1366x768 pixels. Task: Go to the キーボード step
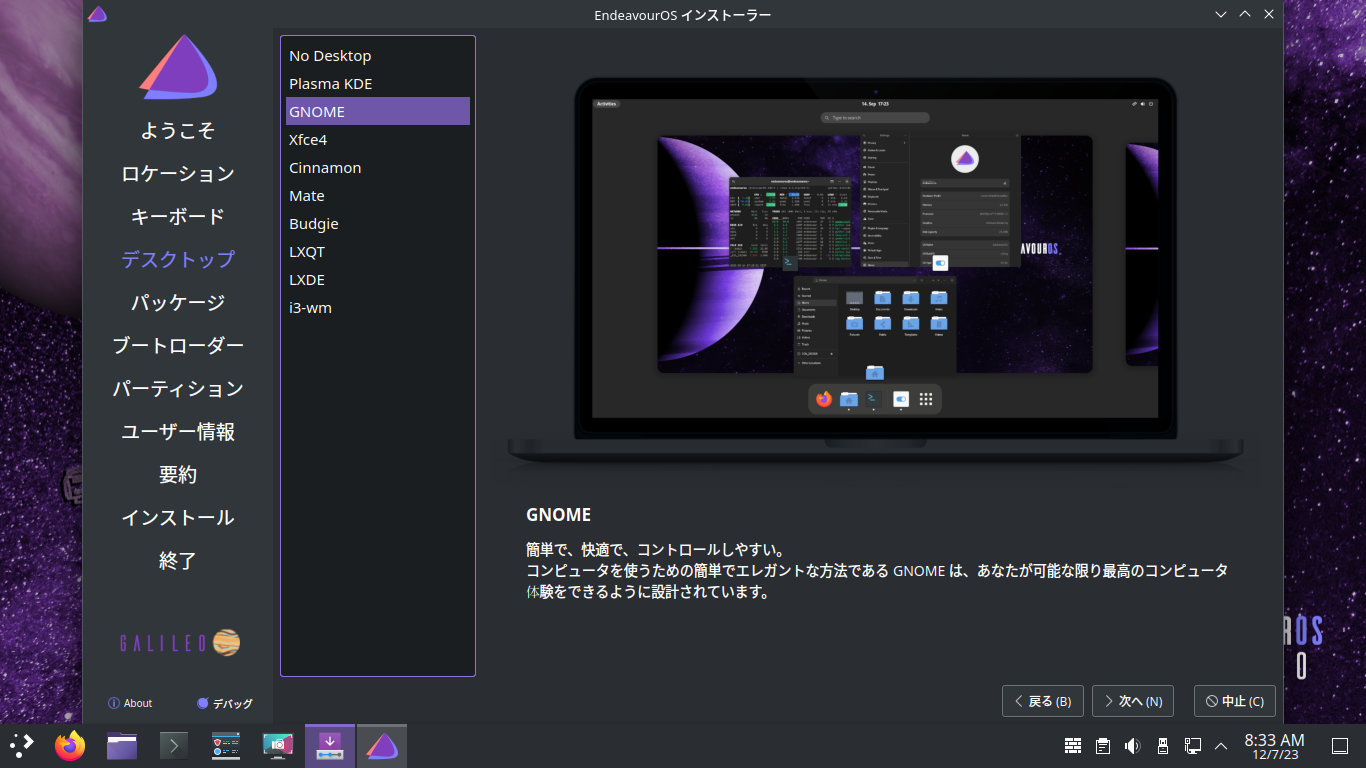pyautogui.click(x=178, y=217)
